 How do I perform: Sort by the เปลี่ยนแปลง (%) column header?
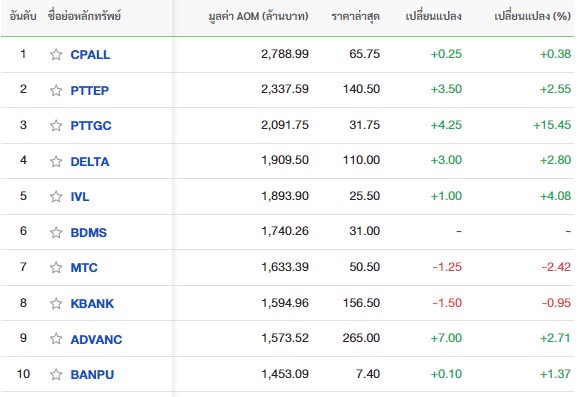pyautogui.click(x=532, y=16)
